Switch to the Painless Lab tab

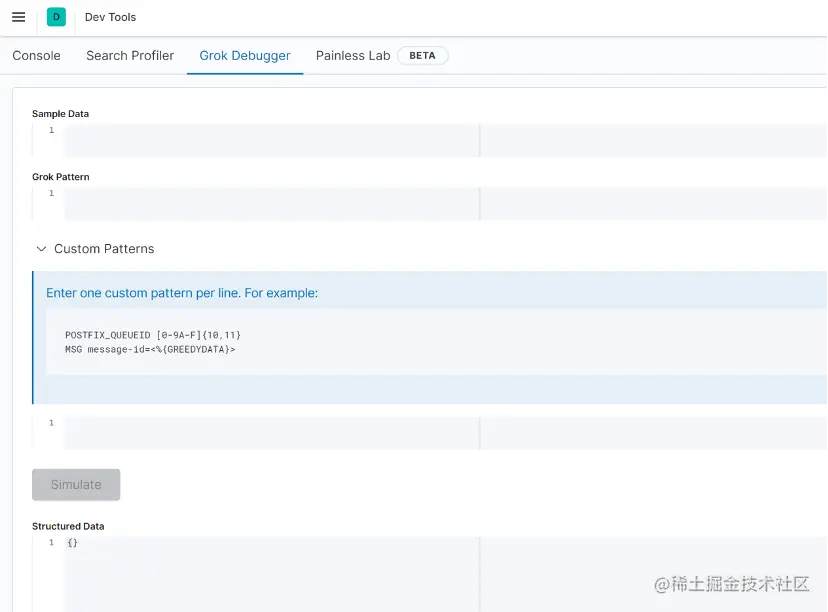pyautogui.click(x=352, y=55)
